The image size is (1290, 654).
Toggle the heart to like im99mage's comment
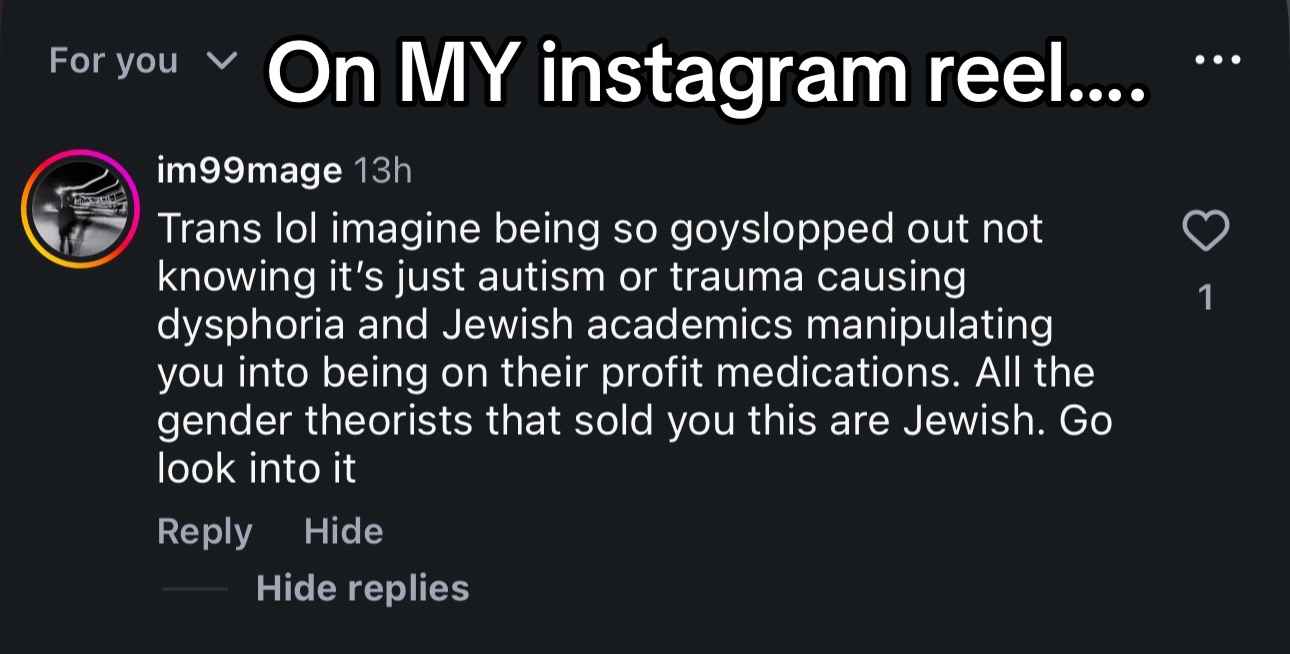click(x=1205, y=232)
